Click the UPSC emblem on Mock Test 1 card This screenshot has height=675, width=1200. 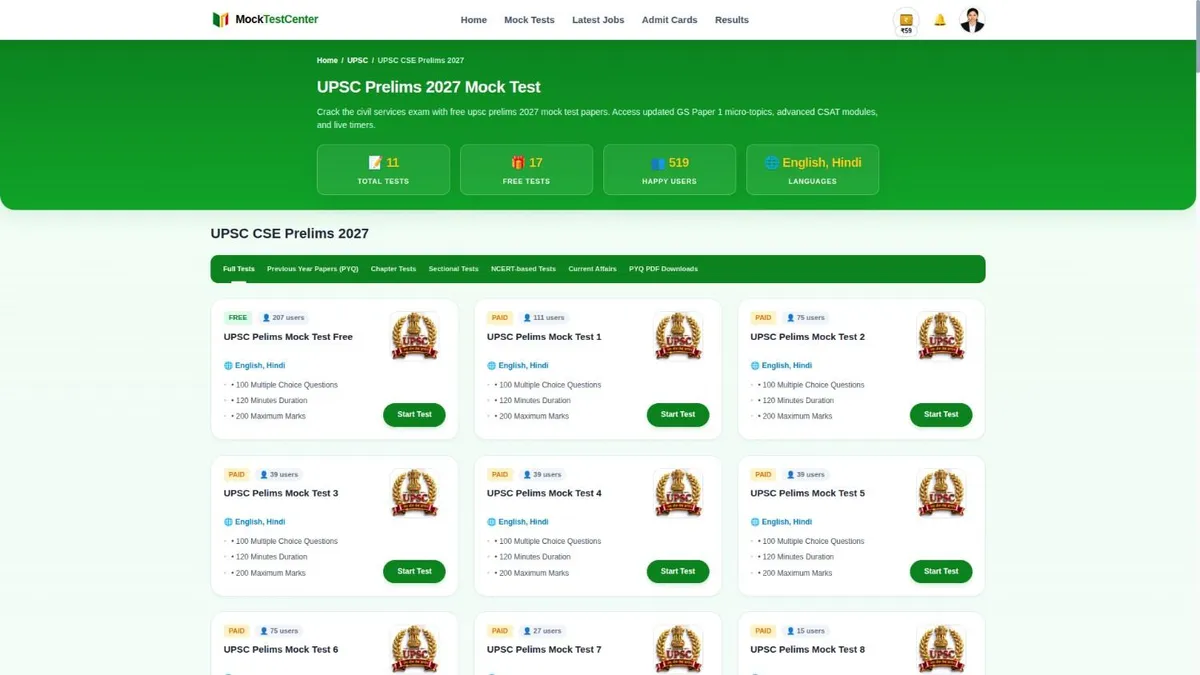point(678,336)
